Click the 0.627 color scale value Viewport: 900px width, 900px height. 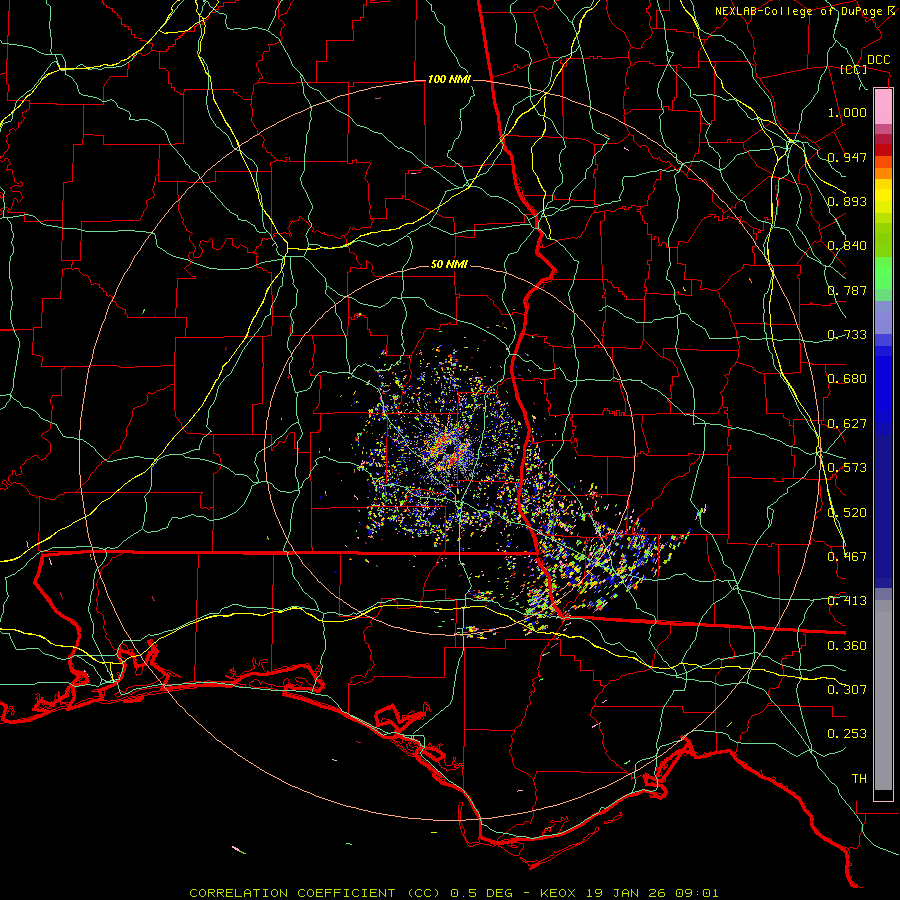(847, 424)
